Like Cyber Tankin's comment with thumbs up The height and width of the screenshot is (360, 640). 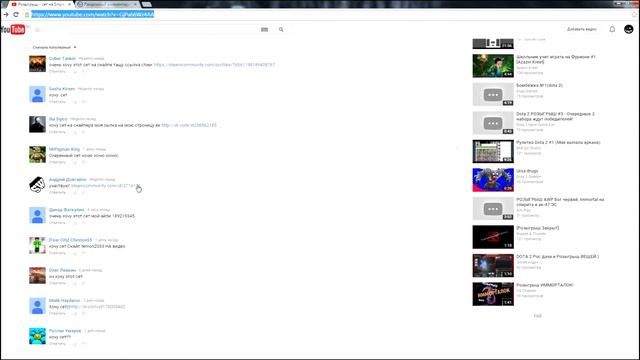[x=75, y=71]
